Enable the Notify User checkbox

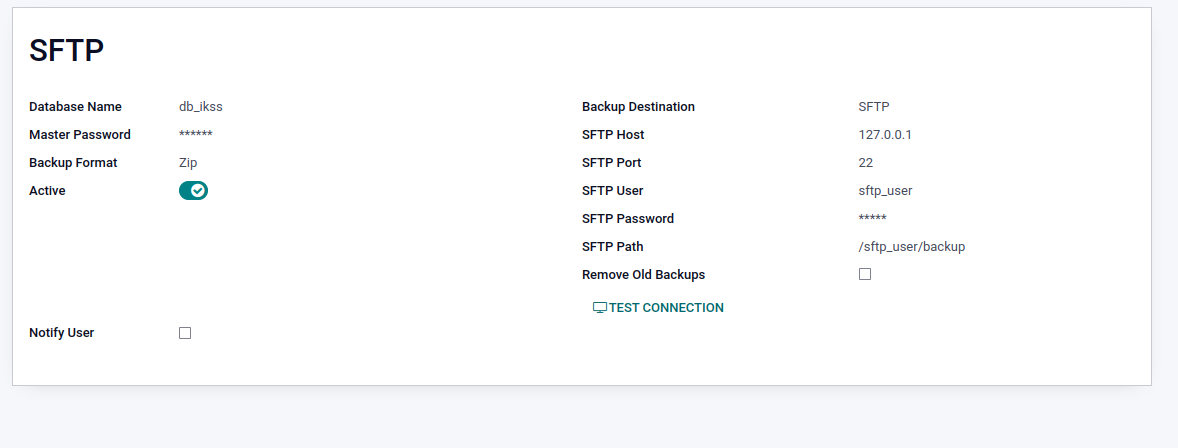[x=185, y=333]
